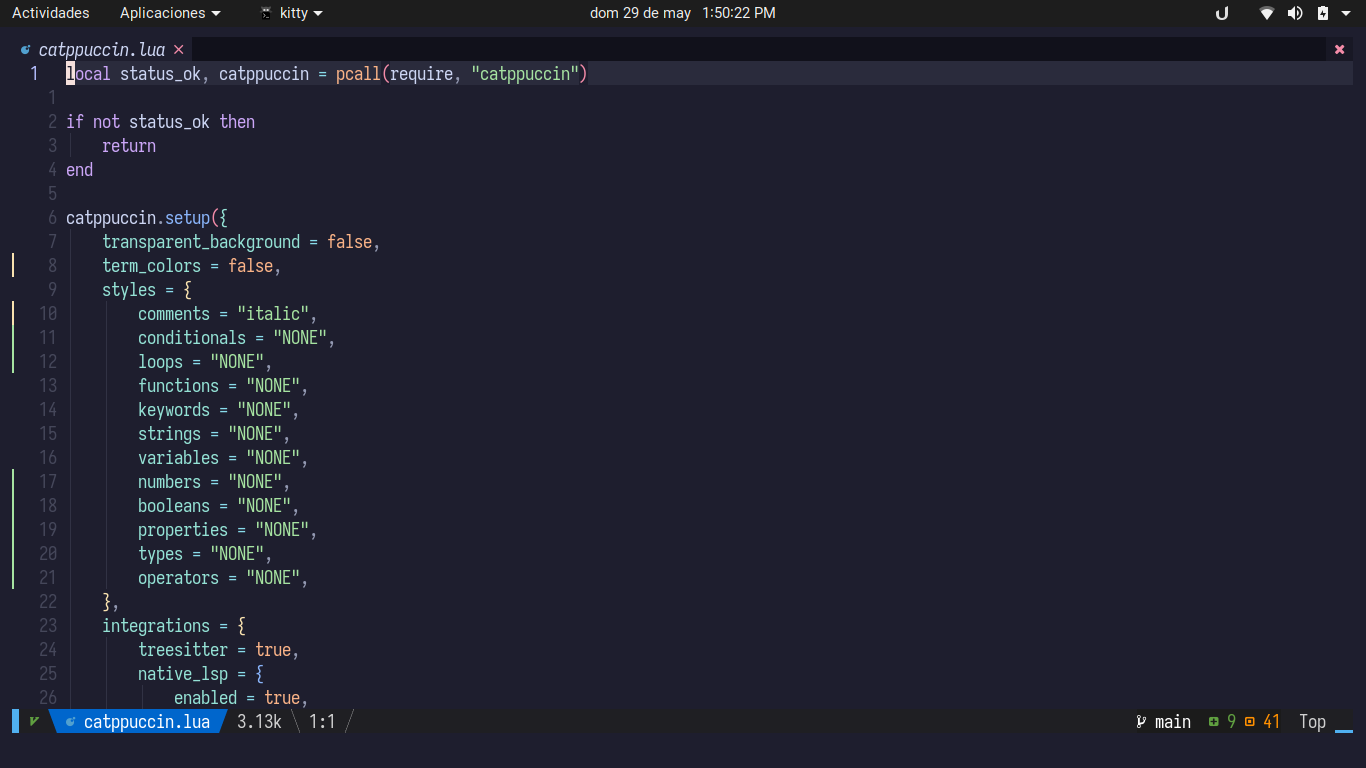Click the 1:1 cursor position indicator
Screen dimensions: 1366x768
point(322,721)
